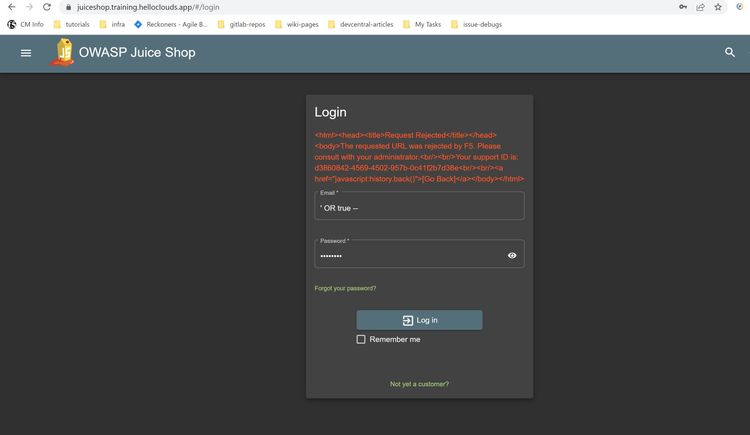This screenshot has height=435, width=750.
Task: Click the Login heading text
Action: pyautogui.click(x=331, y=112)
